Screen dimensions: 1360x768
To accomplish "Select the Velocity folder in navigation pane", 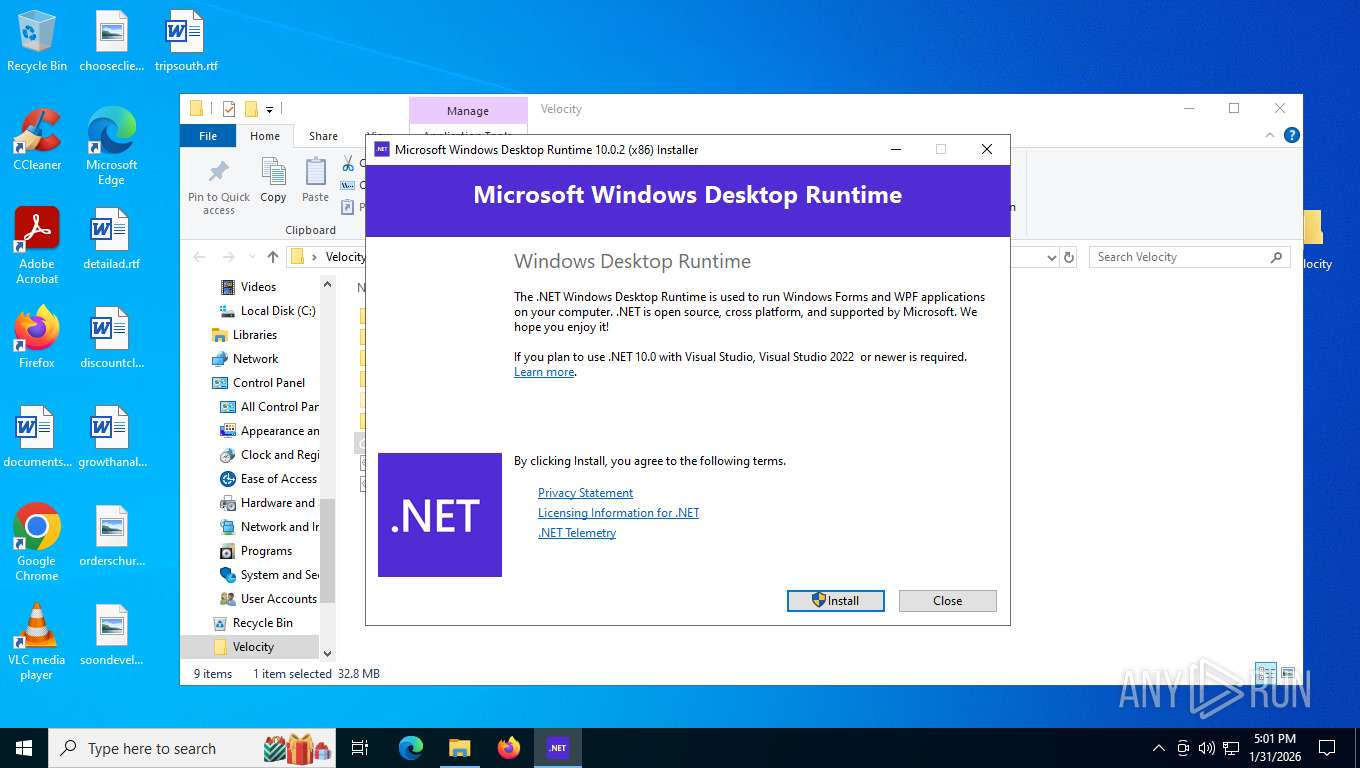I will click(x=250, y=647).
